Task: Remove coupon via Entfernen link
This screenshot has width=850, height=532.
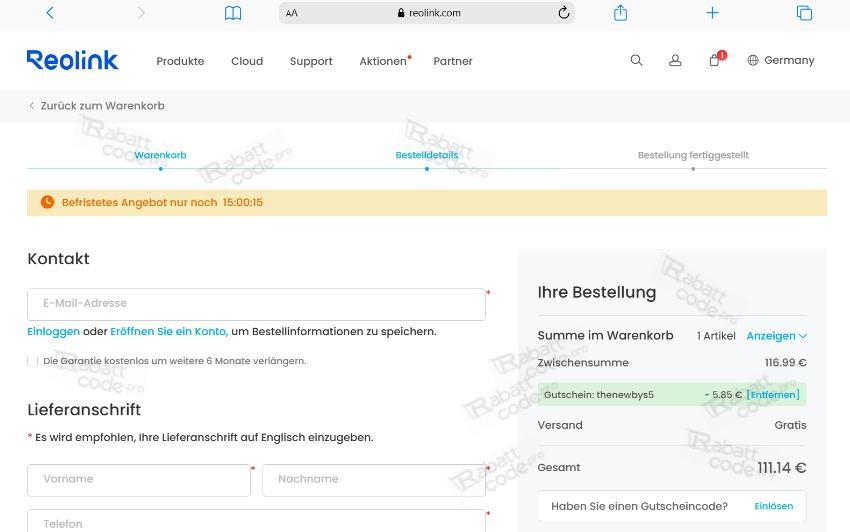Action: tap(773, 395)
